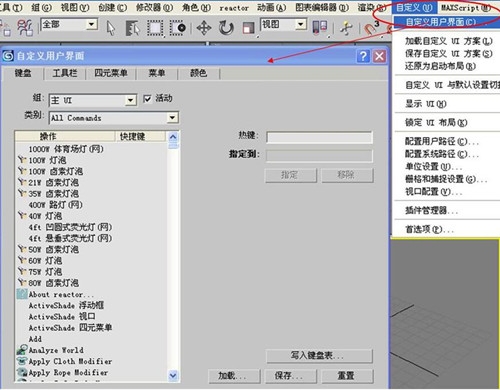Open the 视图 reference coordinate dropdown
Viewport: 500px width, 390px height.
300,24
